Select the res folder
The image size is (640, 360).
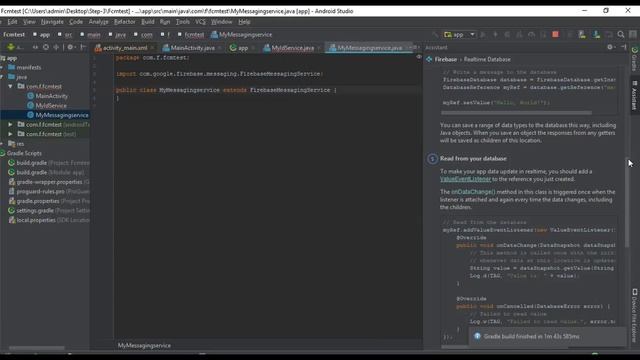pyautogui.click(x=16, y=144)
